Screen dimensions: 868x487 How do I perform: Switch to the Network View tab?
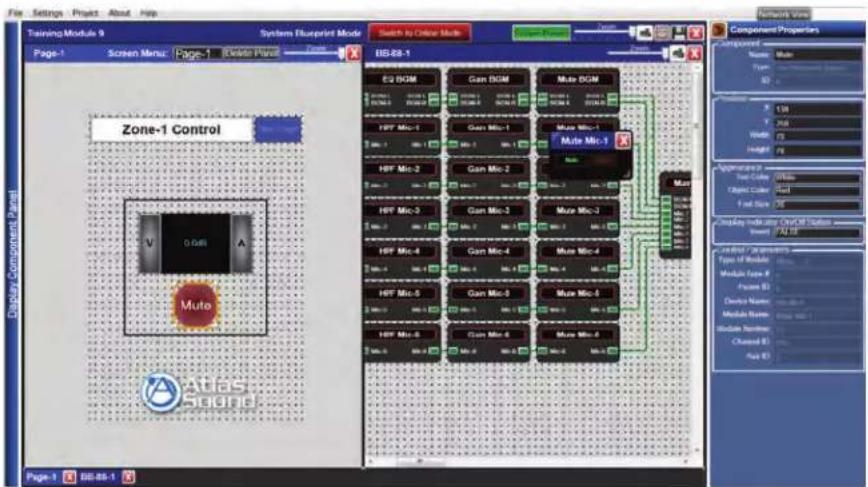point(784,14)
